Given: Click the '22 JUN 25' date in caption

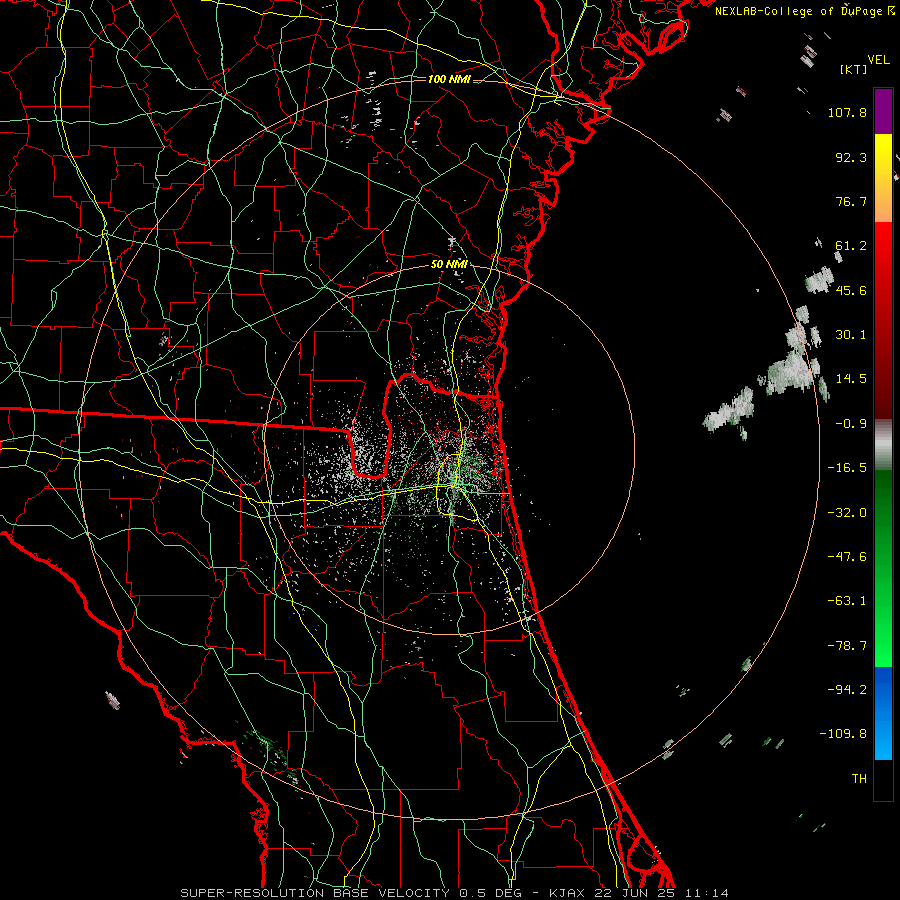Looking at the screenshot, I should tap(634, 893).
